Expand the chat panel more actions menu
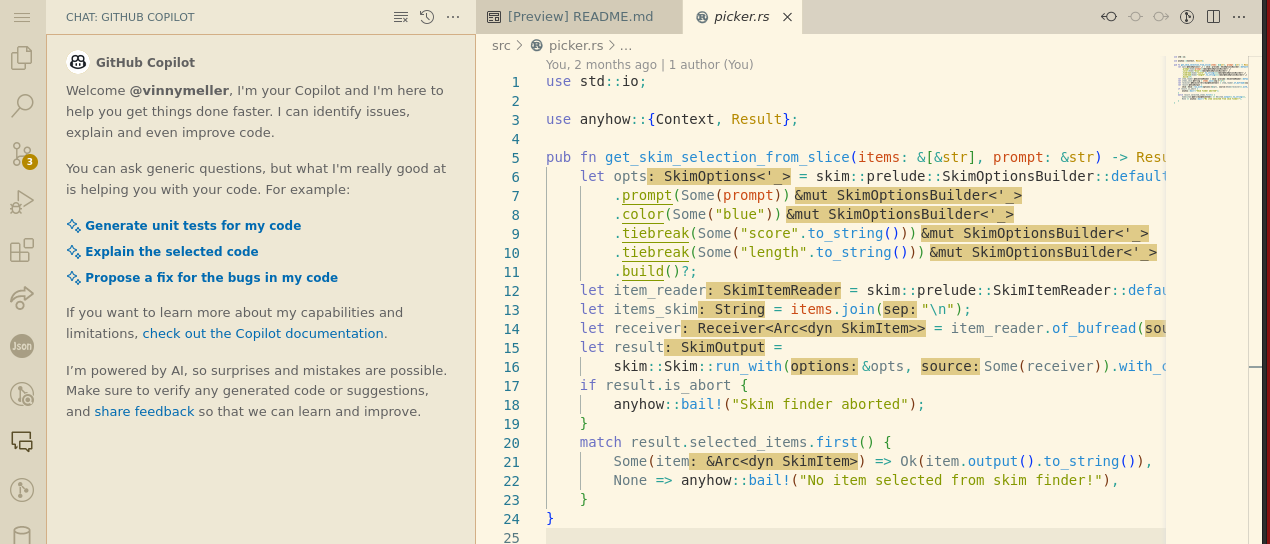1270x544 pixels. [453, 17]
